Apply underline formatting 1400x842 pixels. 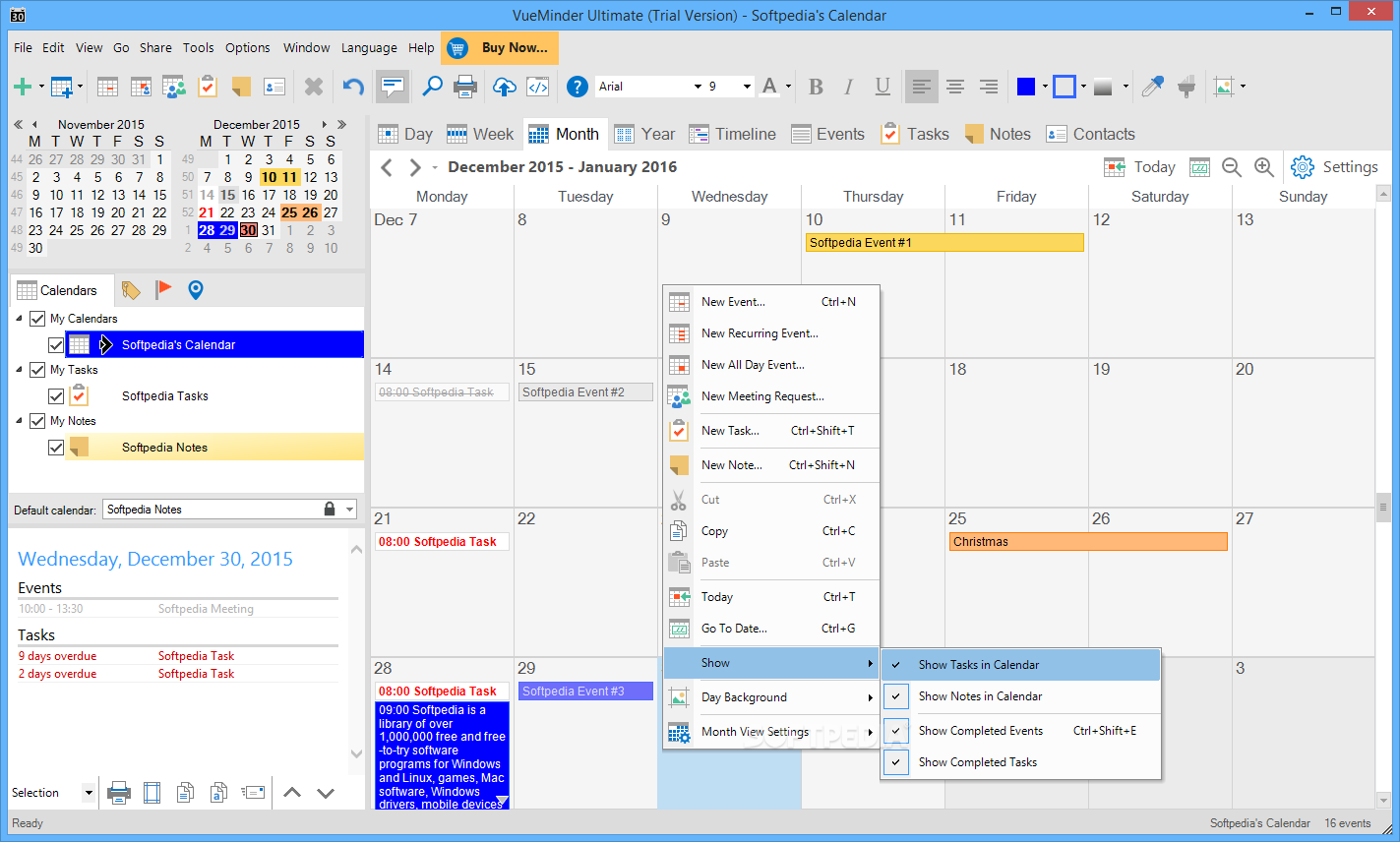point(883,87)
